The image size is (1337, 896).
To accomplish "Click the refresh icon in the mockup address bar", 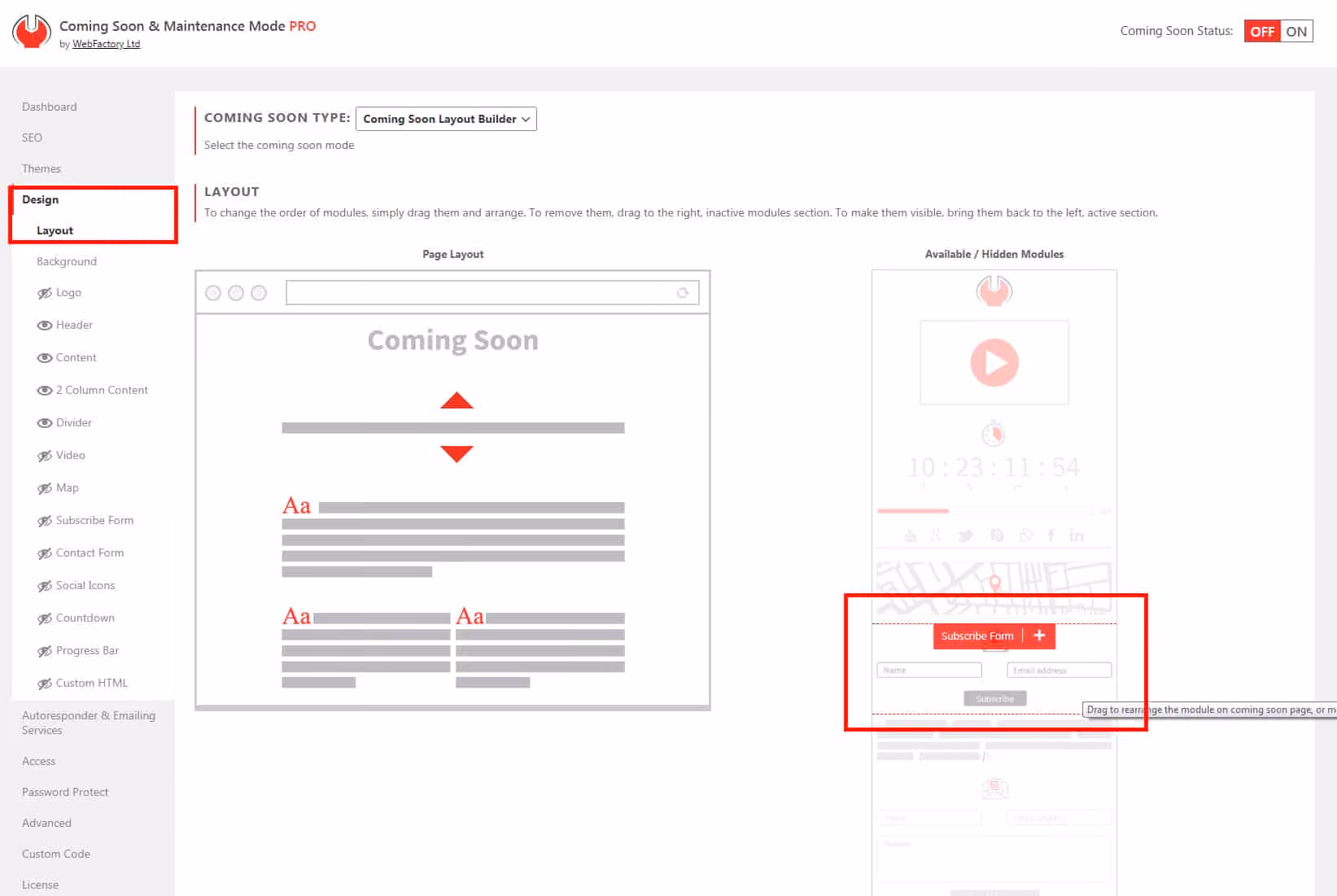I will coord(682,293).
